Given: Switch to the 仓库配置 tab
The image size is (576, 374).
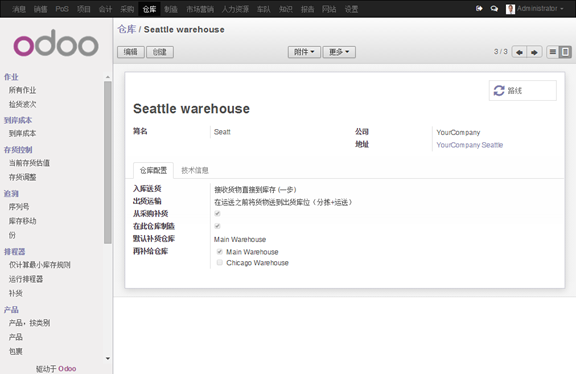Looking at the screenshot, I should (153, 170).
